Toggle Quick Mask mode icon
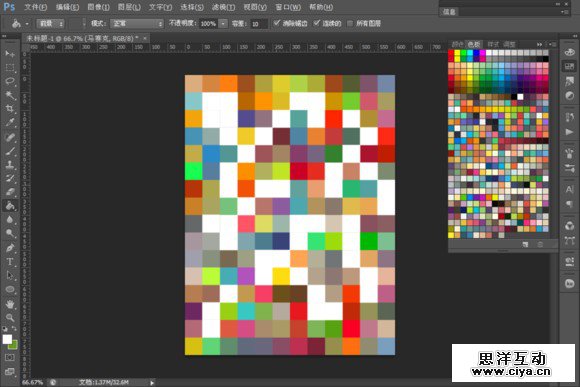The width and height of the screenshot is (580, 387). (10, 357)
